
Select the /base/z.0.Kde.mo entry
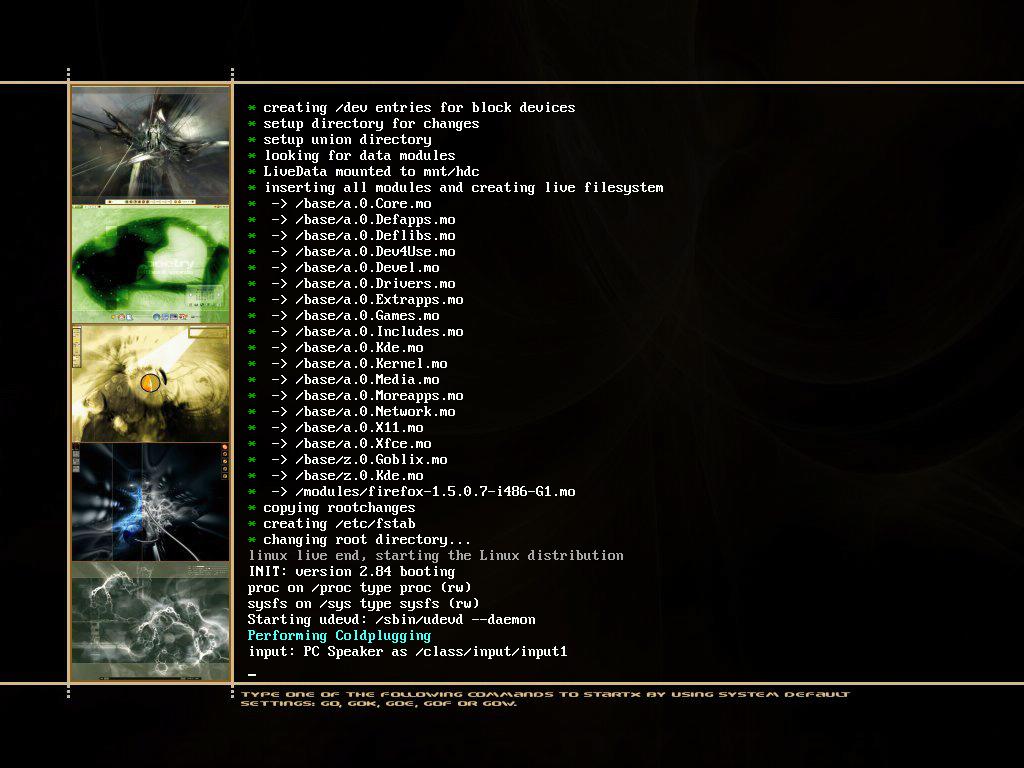click(x=336, y=475)
